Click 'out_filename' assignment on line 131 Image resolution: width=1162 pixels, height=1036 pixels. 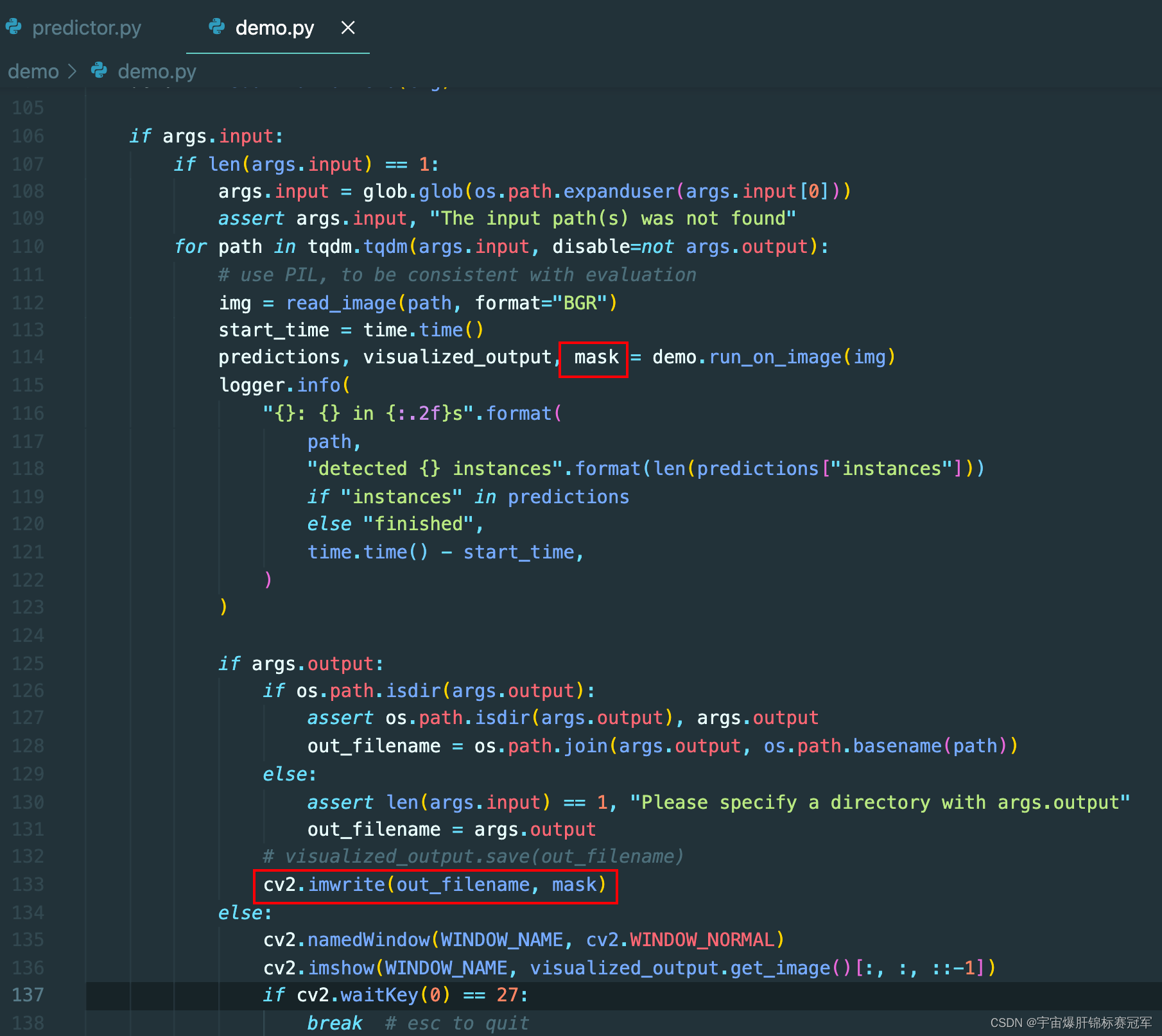[374, 829]
